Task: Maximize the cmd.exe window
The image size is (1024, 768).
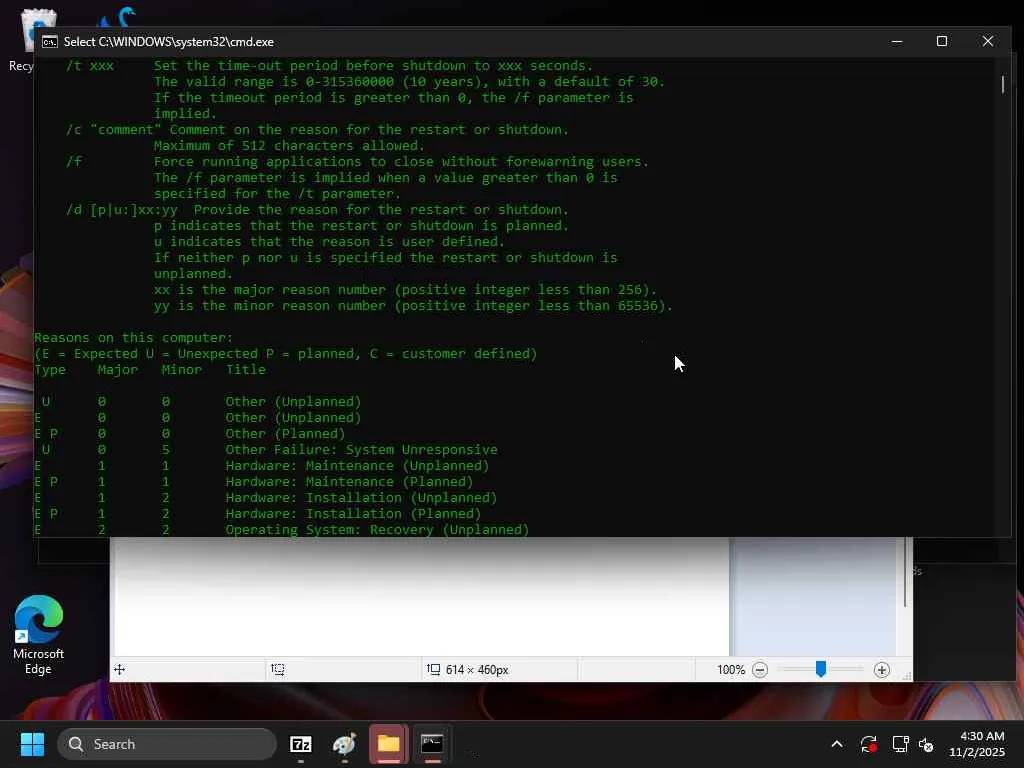Action: coord(942,42)
